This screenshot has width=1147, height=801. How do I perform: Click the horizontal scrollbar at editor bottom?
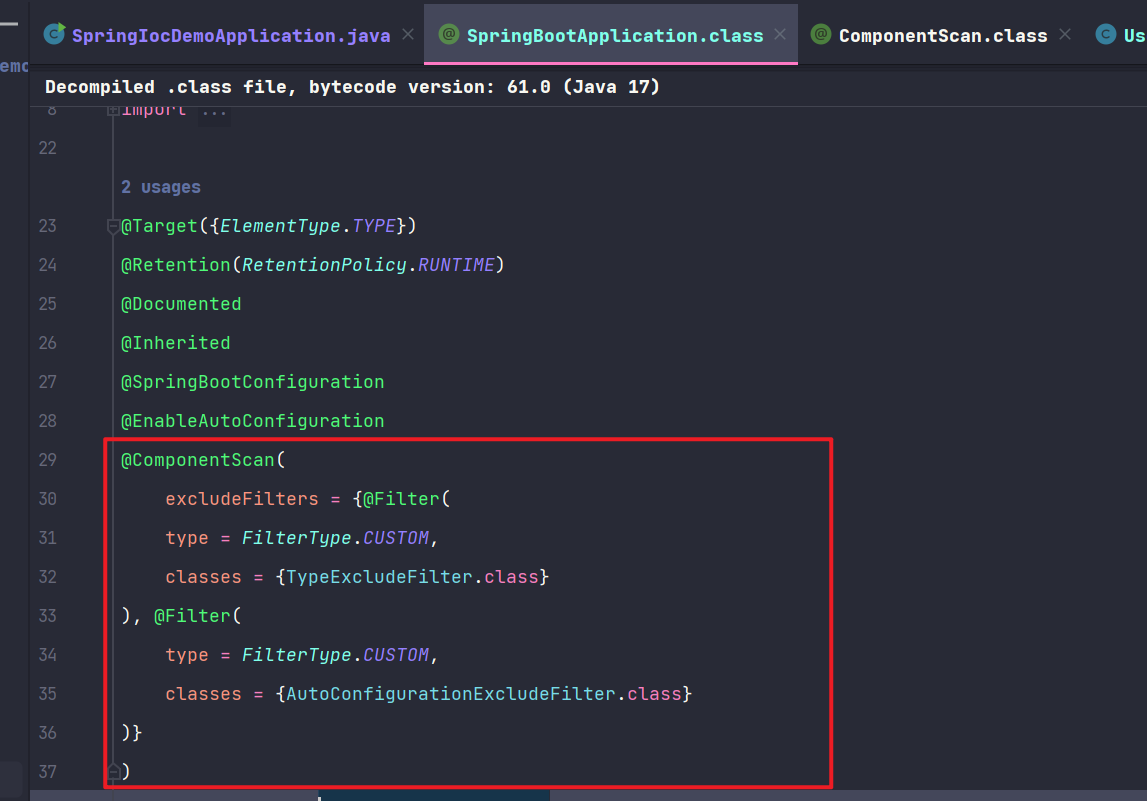[x=435, y=795]
